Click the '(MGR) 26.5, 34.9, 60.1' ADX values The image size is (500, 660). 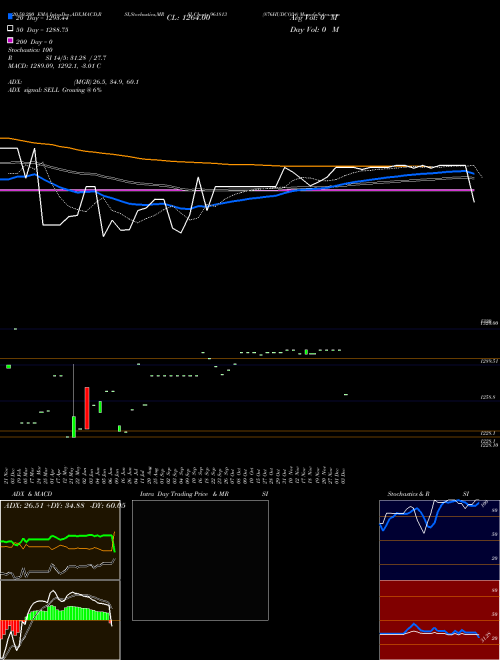106,82
